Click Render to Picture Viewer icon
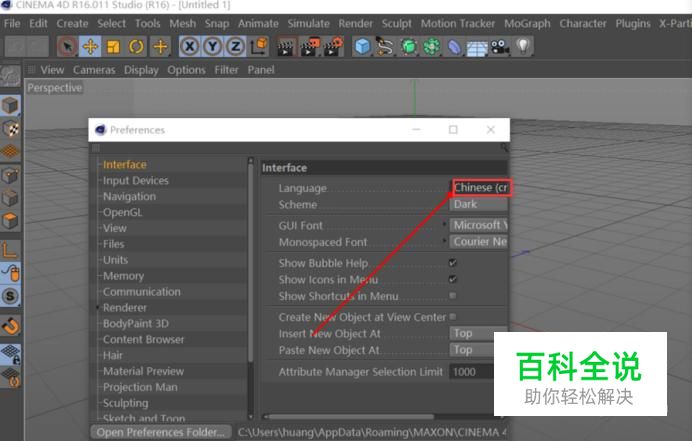692x441 pixels. [x=310, y=46]
